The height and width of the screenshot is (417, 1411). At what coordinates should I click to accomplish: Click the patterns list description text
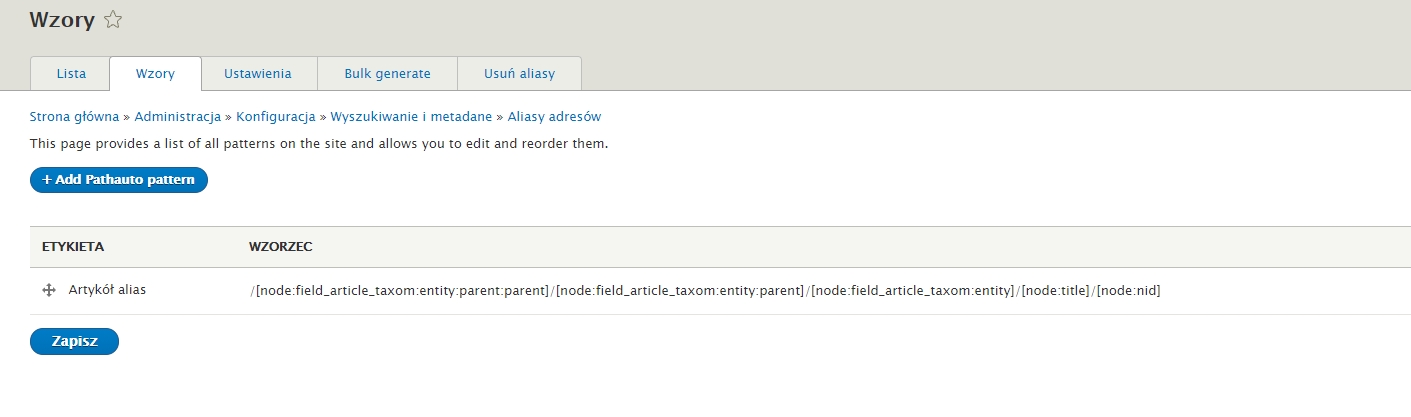(x=319, y=144)
